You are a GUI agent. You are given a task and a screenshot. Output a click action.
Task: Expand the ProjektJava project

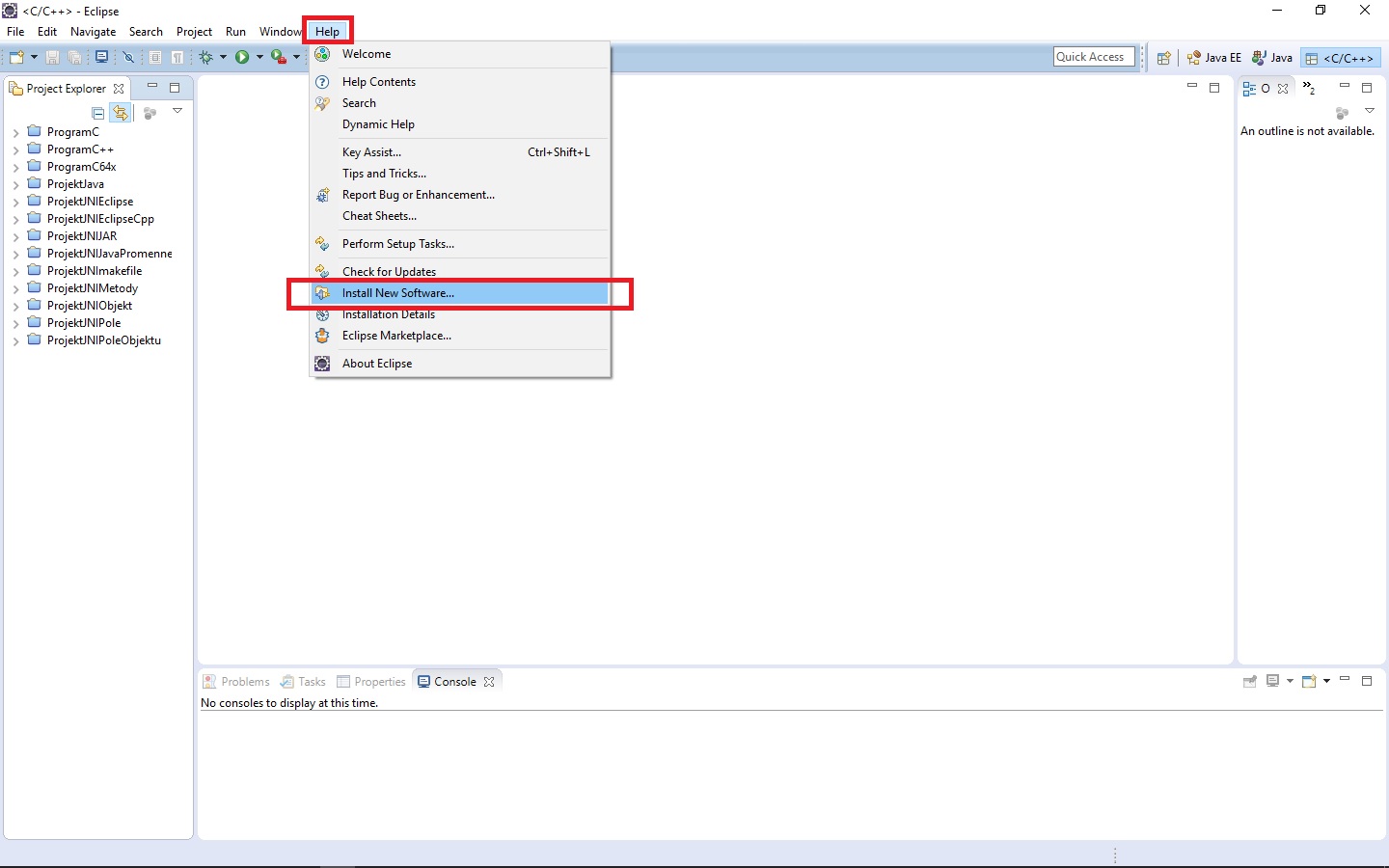tap(15, 185)
